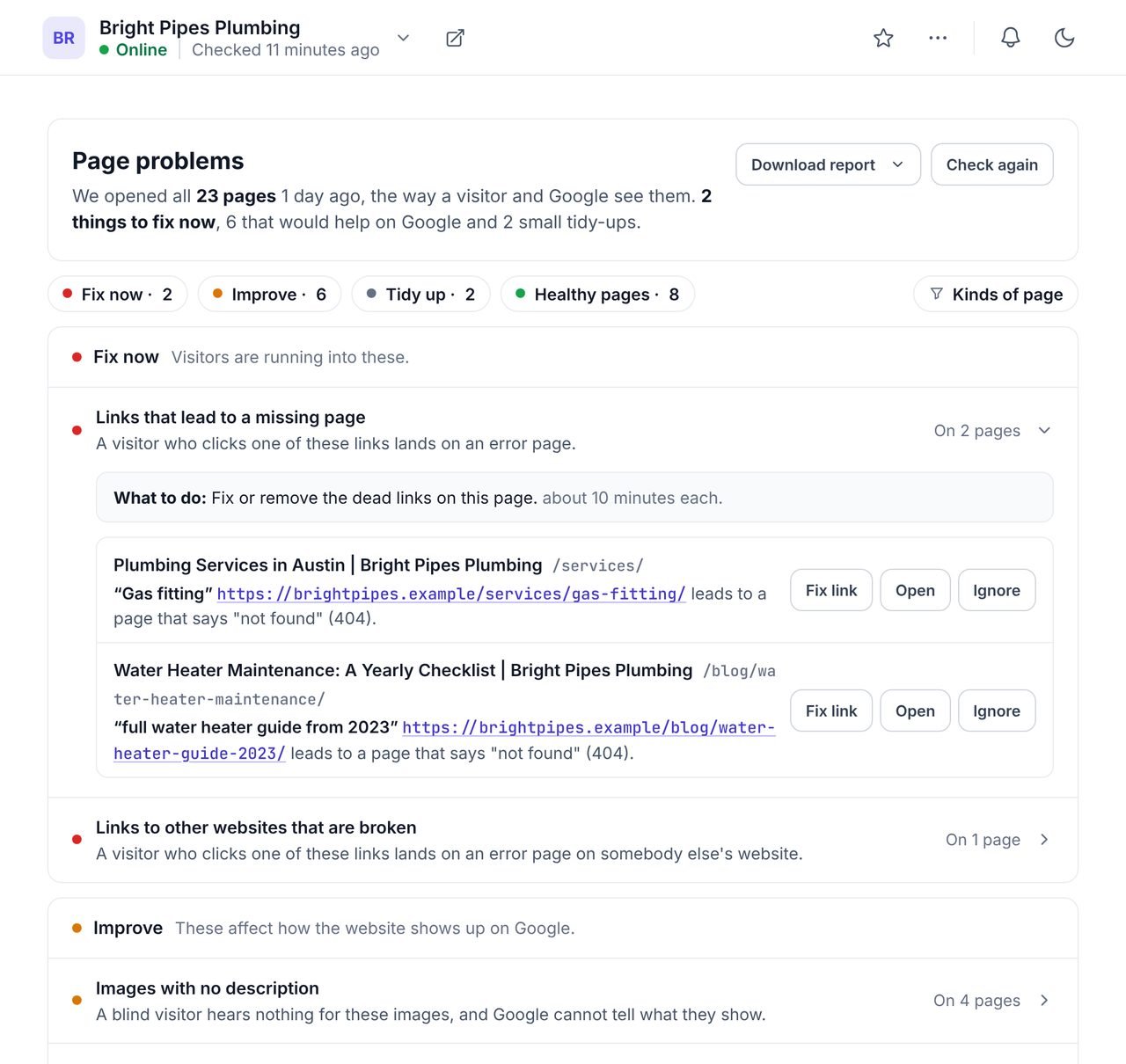Image resolution: width=1126 pixels, height=1064 pixels.
Task: Fix link for the Gas fitting entry
Action: (830, 590)
